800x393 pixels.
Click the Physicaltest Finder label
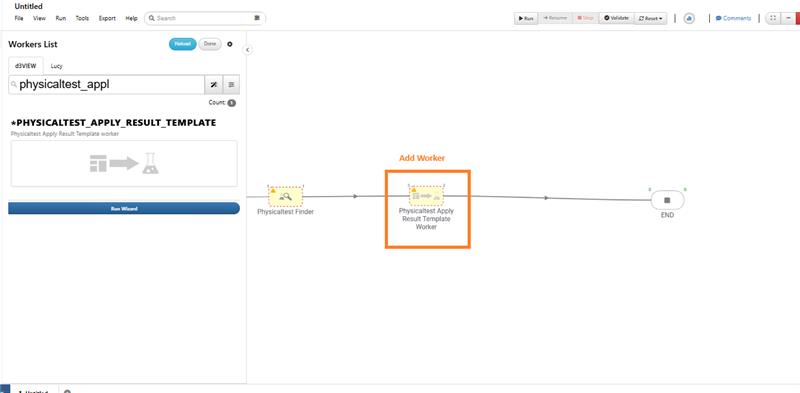pyautogui.click(x=285, y=212)
